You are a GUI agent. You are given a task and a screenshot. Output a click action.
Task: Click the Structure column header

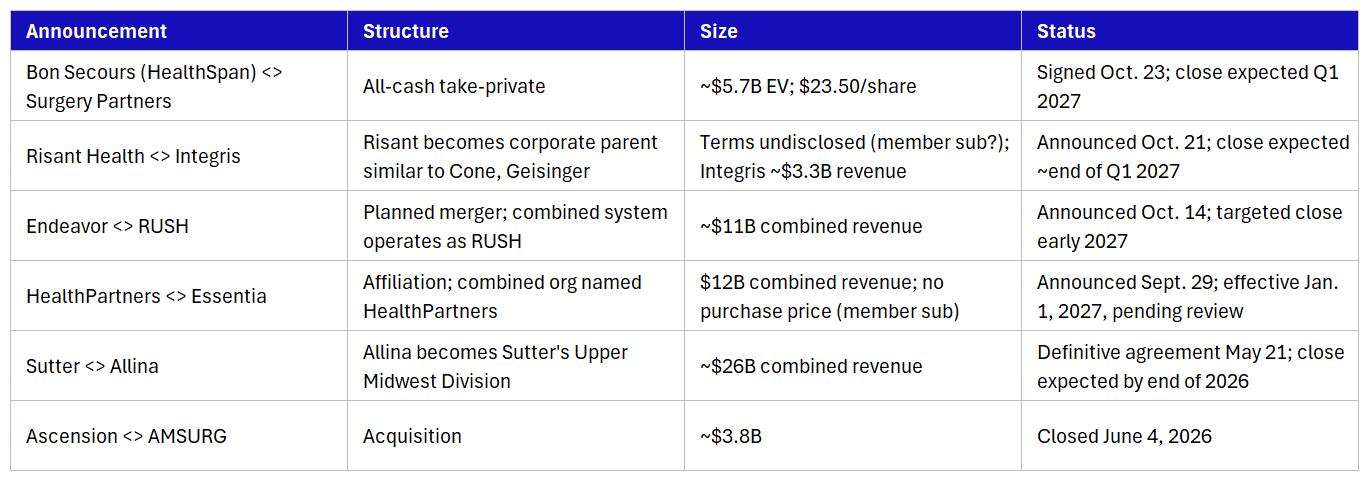coord(516,31)
